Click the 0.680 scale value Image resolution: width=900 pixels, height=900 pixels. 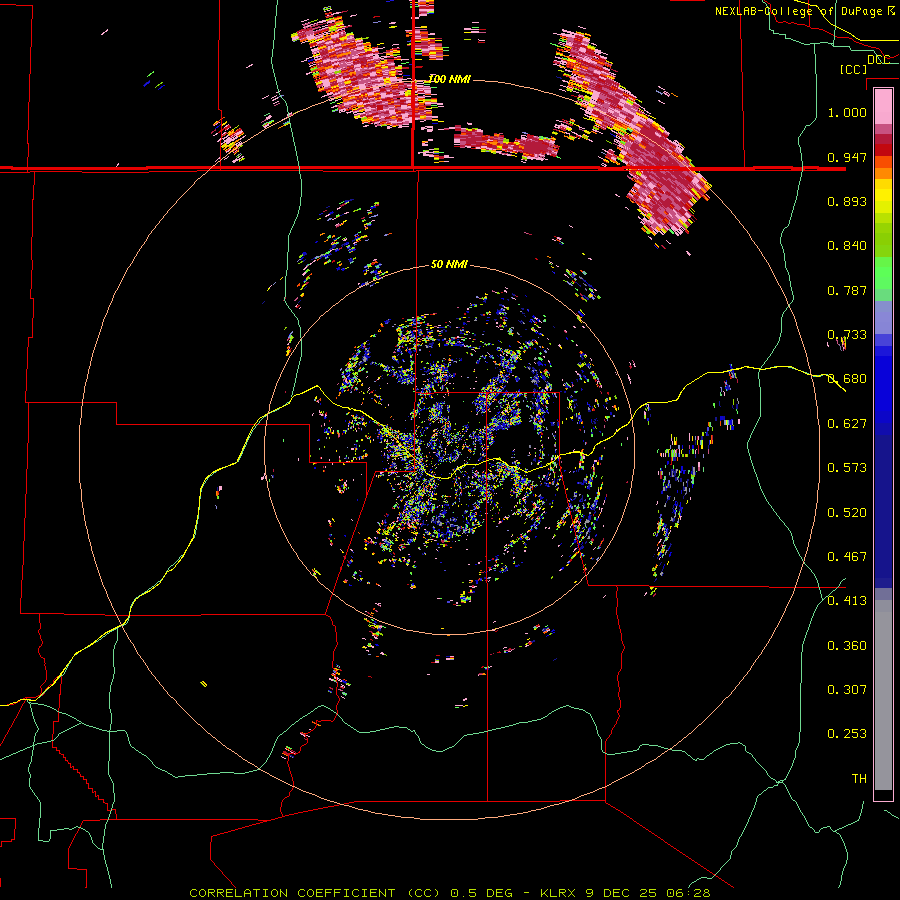[847, 378]
